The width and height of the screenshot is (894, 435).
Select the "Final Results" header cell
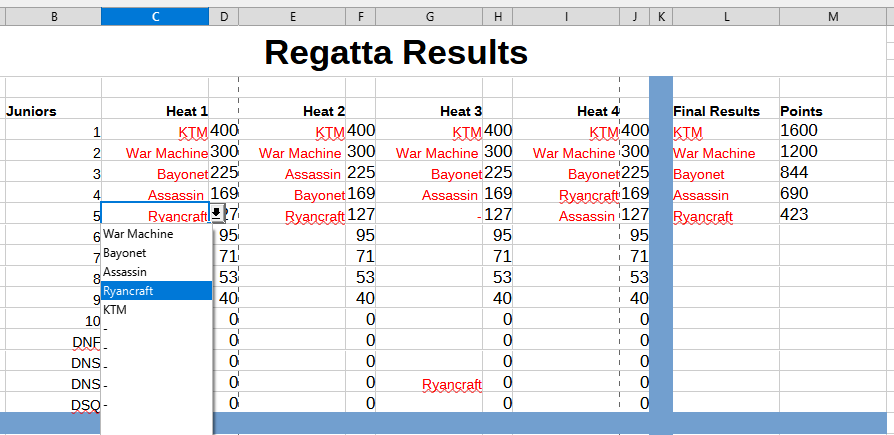point(717,111)
